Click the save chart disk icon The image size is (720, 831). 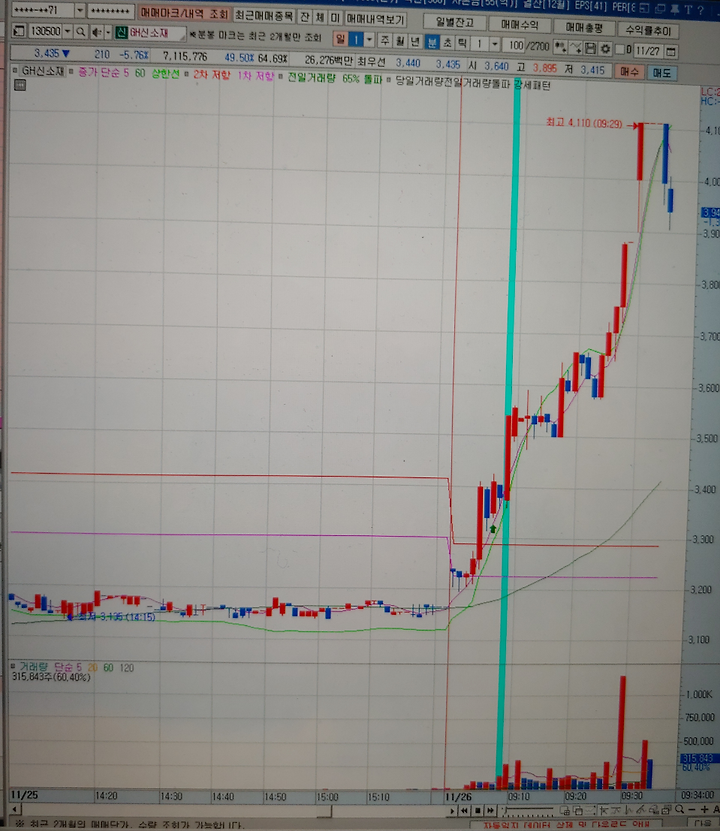[x=590, y=49]
